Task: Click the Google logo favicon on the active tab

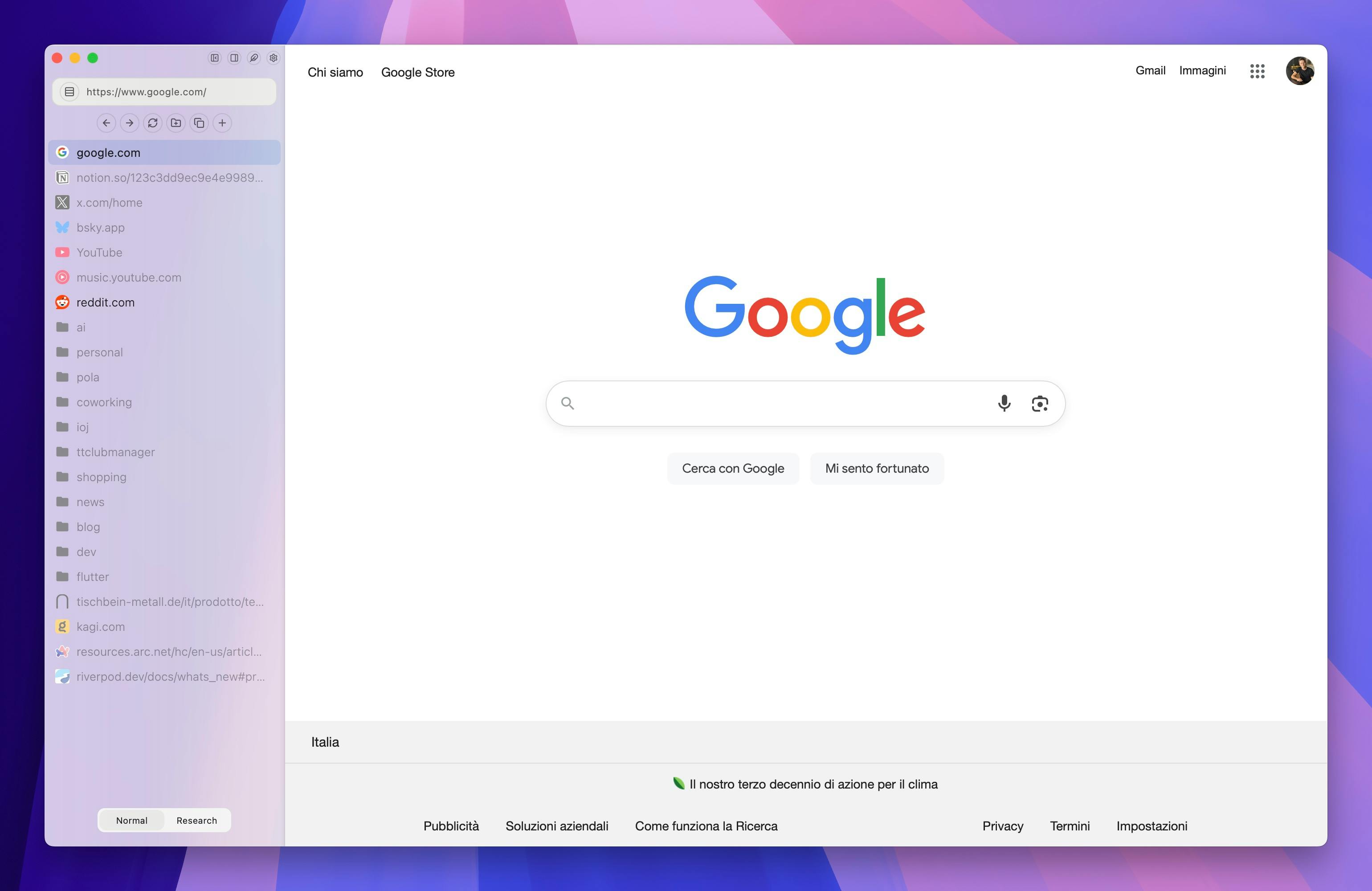Action: pyautogui.click(x=62, y=152)
